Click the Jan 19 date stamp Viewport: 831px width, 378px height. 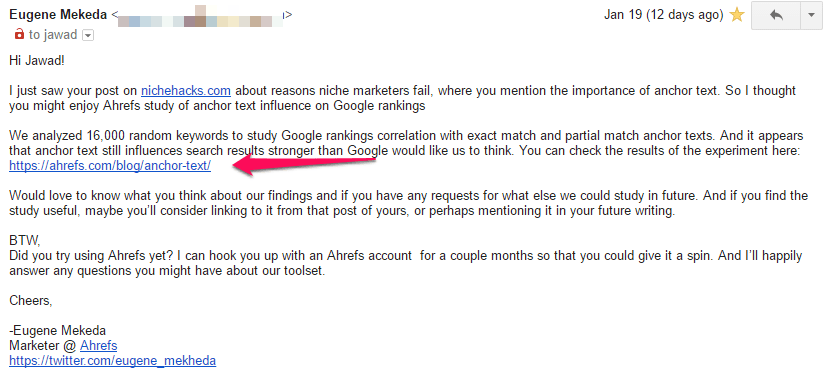[664, 15]
